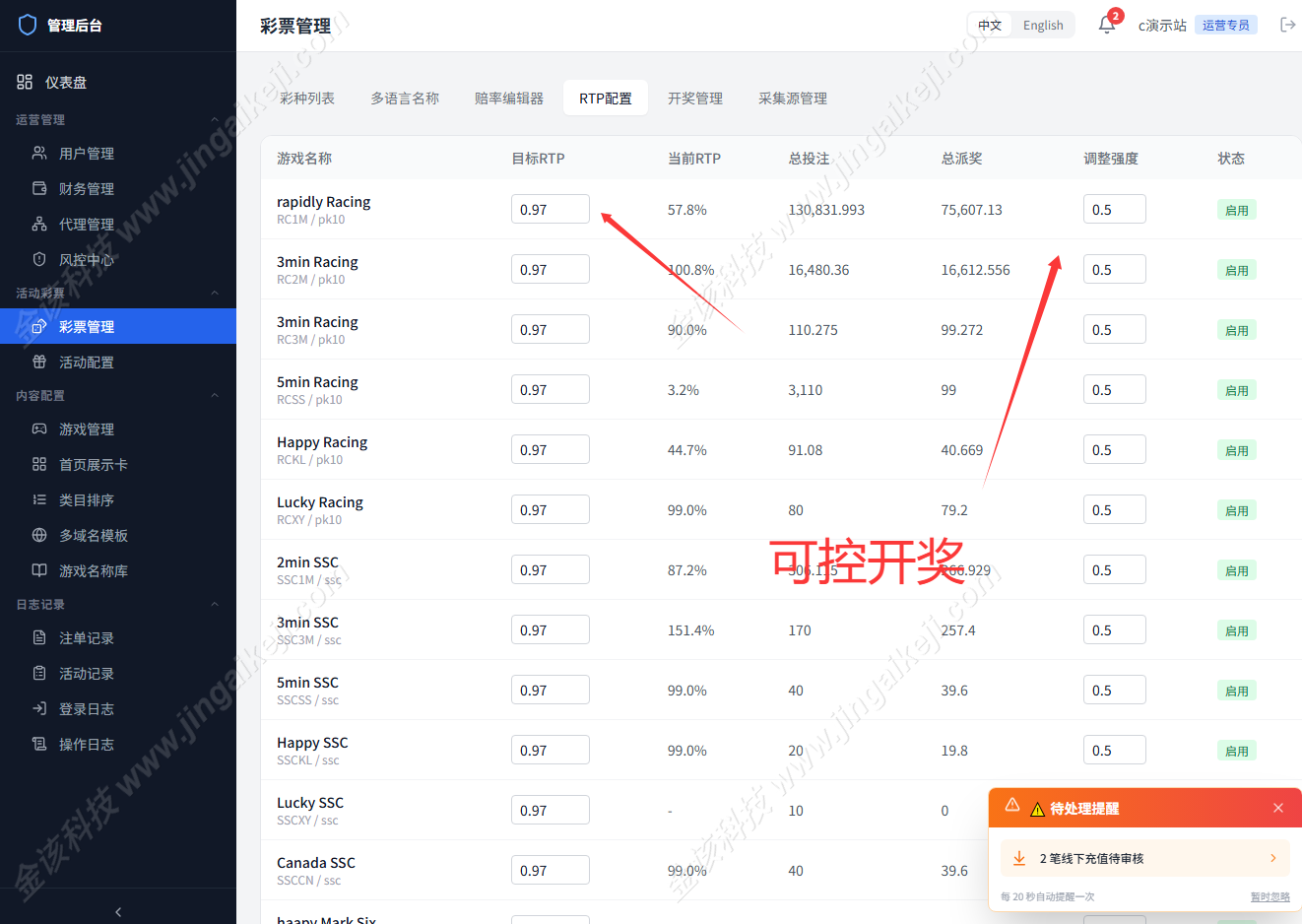Click the 总派奖 value 16,612.556

point(975,270)
